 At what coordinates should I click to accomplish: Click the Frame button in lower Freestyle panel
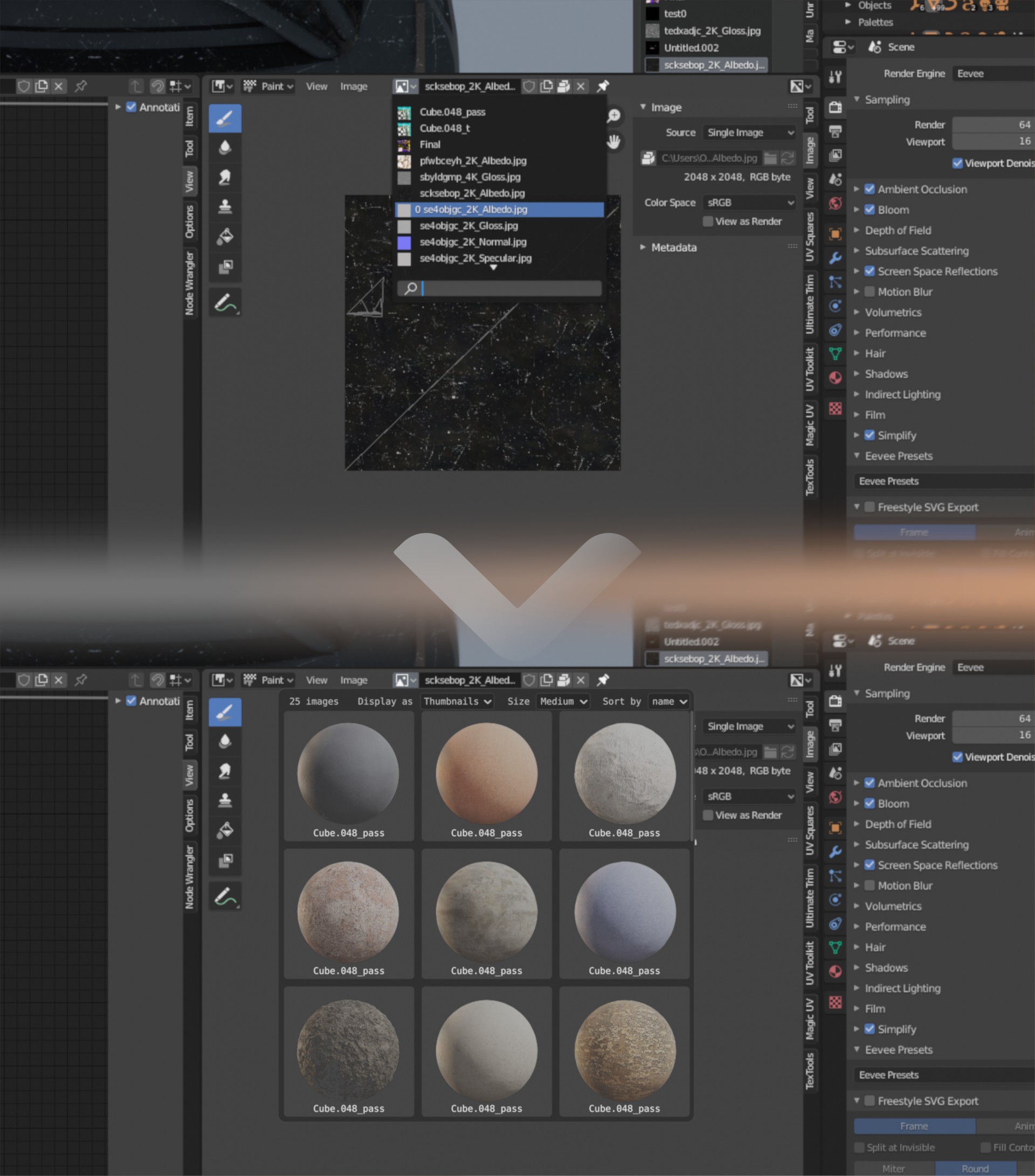click(x=914, y=1126)
